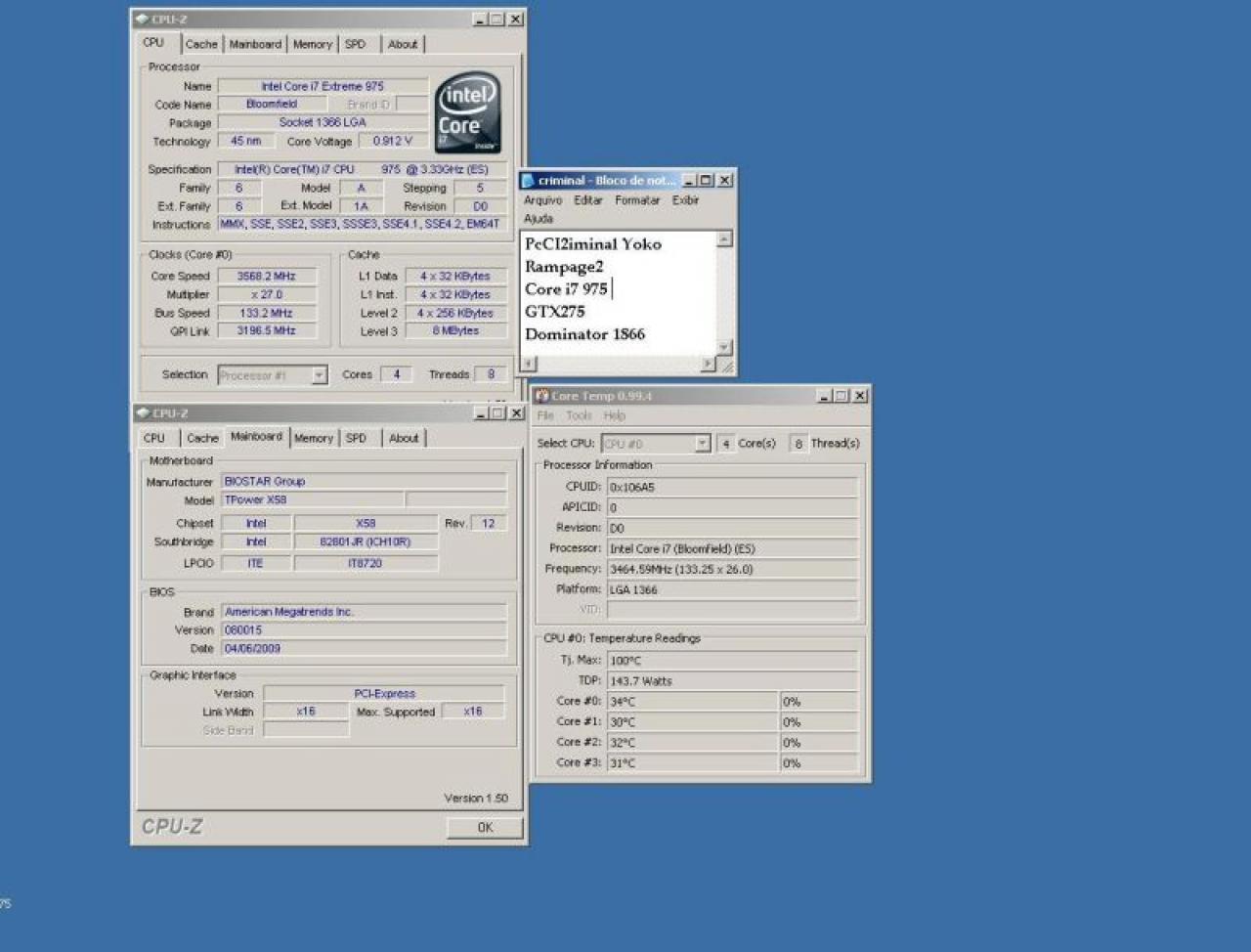The height and width of the screenshot is (952, 1251).
Task: Open the SPD tab in top CPU-Z window
Action: (356, 44)
